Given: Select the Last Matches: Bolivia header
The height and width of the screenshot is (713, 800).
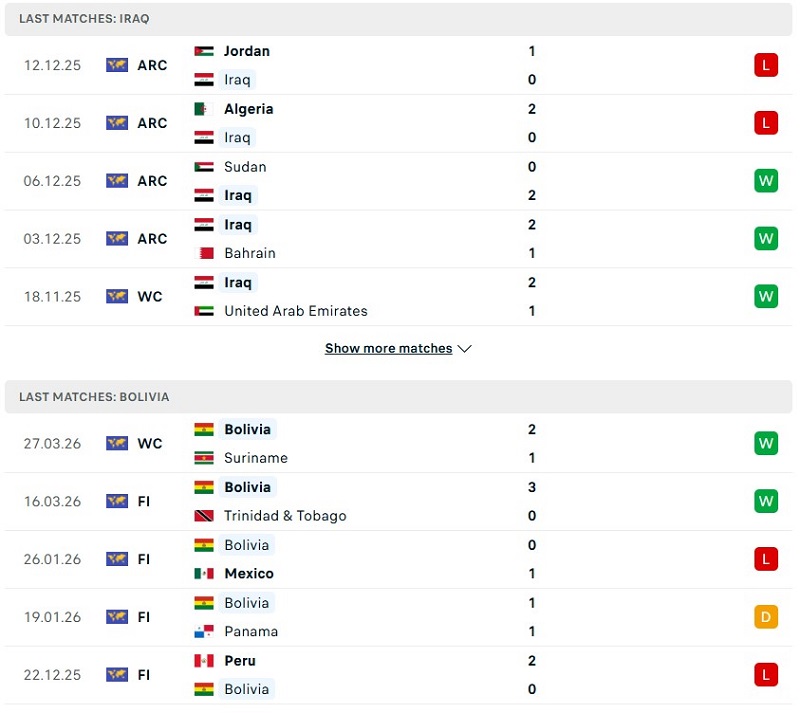Looking at the screenshot, I should click(94, 397).
